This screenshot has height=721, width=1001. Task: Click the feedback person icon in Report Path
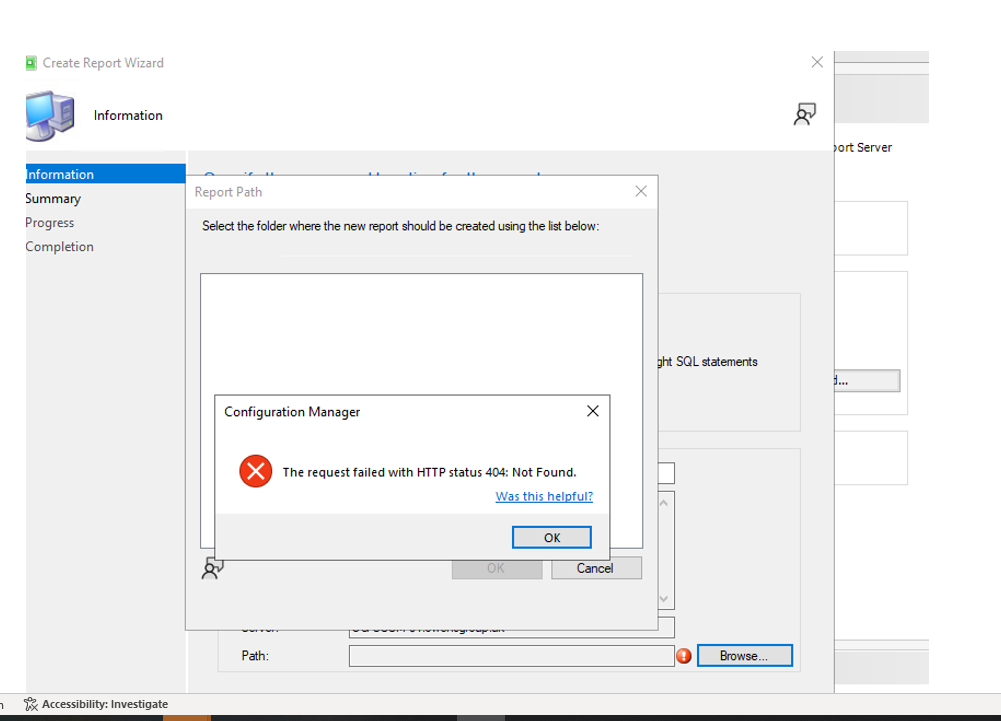pyautogui.click(x=212, y=568)
